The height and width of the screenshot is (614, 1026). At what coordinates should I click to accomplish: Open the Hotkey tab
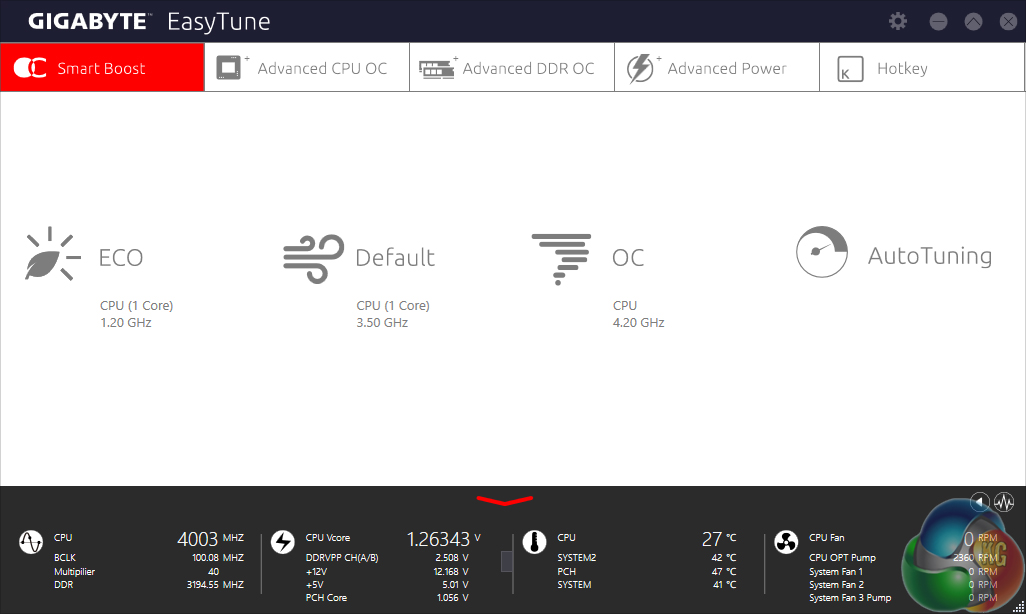point(921,67)
